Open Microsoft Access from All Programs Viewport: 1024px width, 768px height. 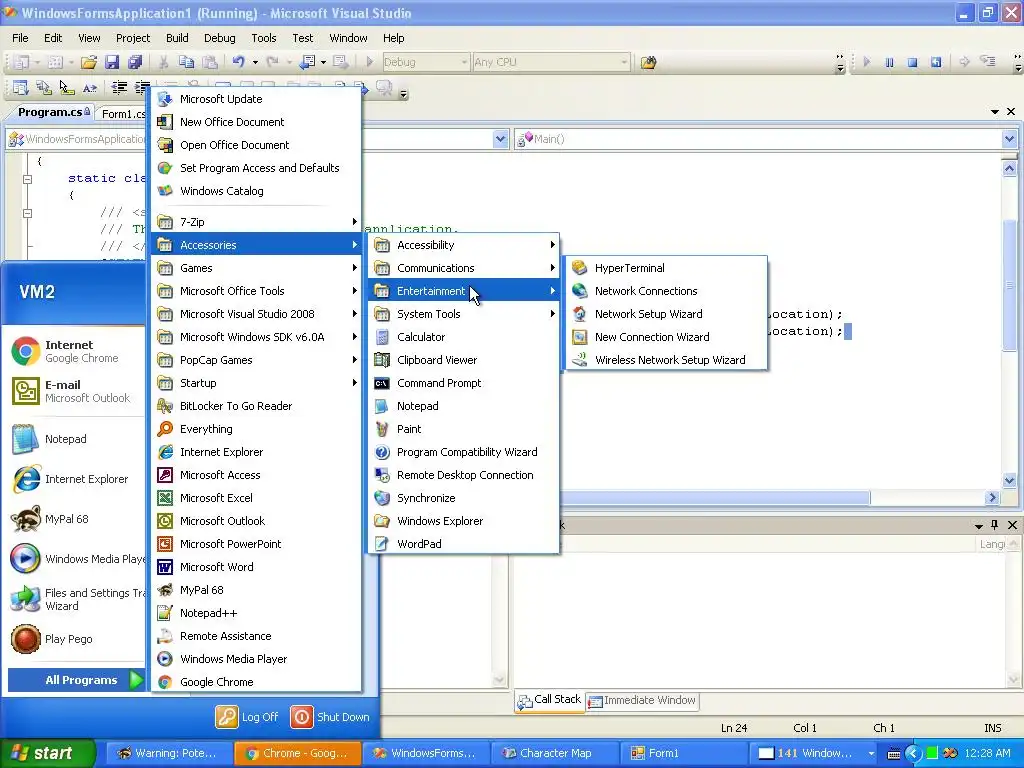(x=257, y=475)
